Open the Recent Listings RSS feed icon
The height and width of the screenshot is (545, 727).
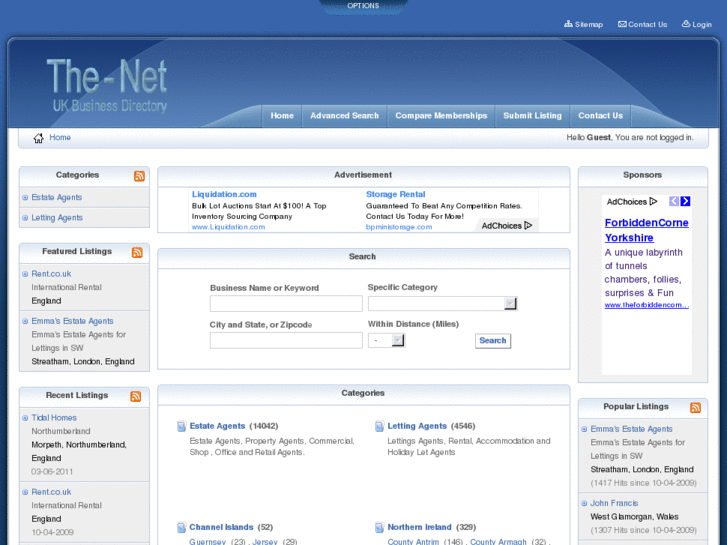136,396
